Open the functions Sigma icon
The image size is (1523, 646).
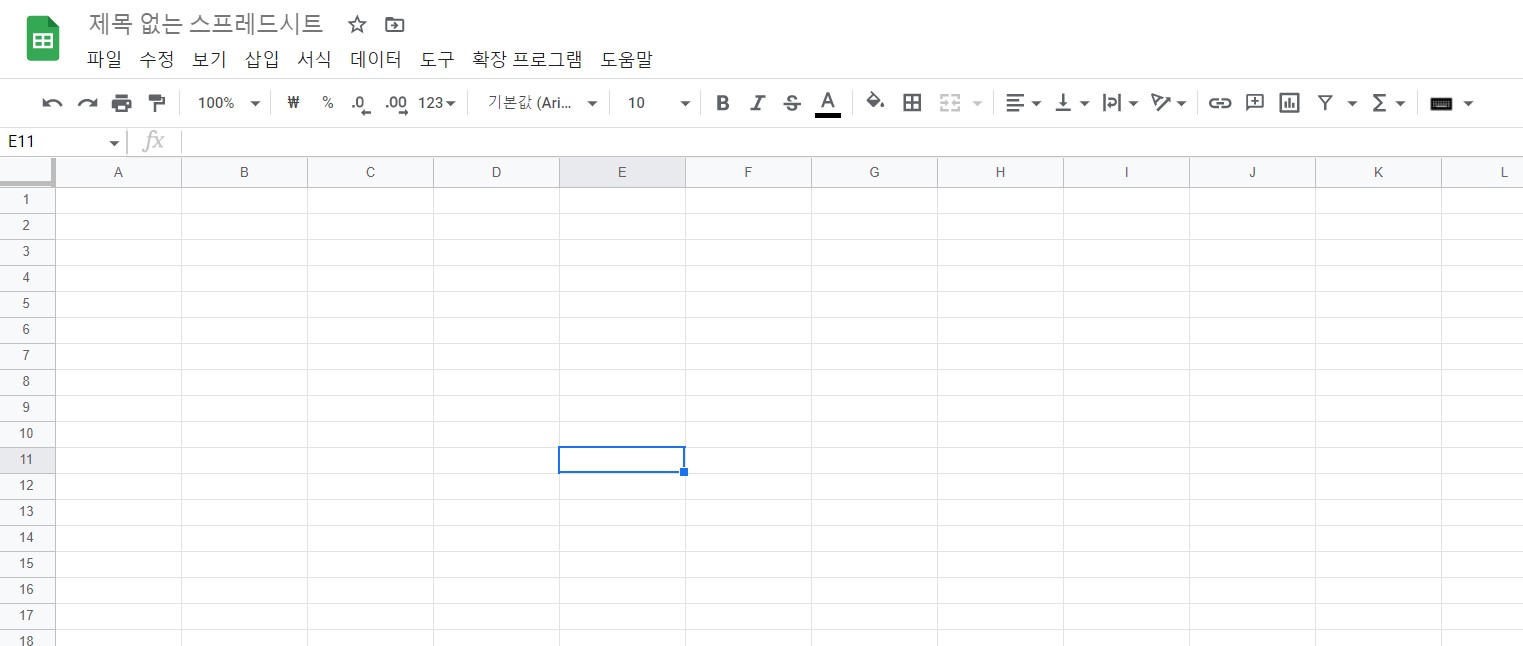point(1380,103)
